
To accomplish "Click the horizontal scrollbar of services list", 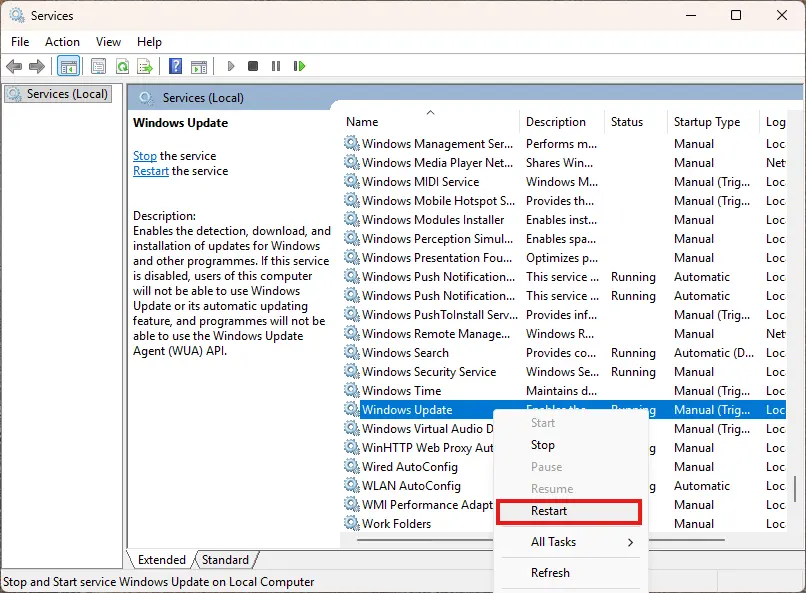I will pyautogui.click(x=425, y=540).
